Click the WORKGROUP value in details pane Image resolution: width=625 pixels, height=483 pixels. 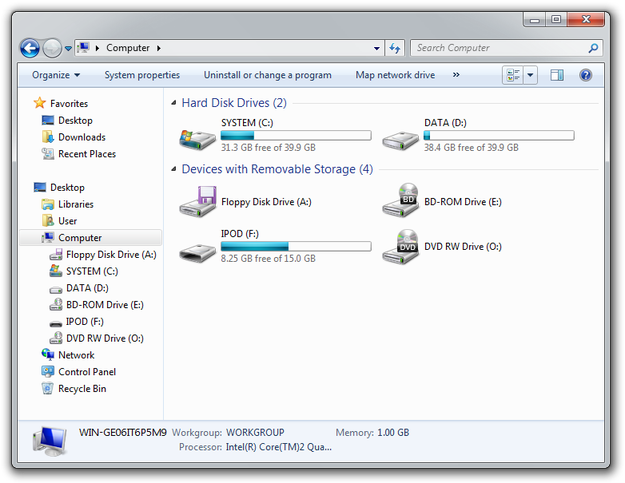tap(255, 432)
